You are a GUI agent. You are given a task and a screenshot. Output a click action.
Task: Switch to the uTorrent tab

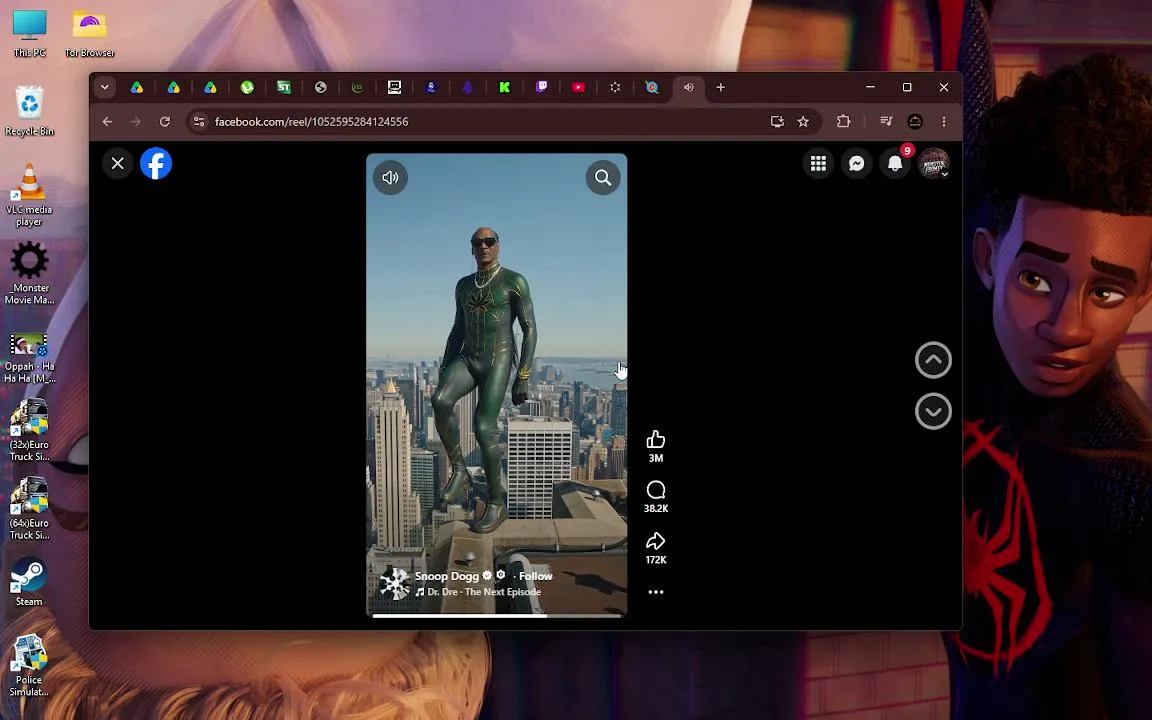pyautogui.click(x=247, y=87)
